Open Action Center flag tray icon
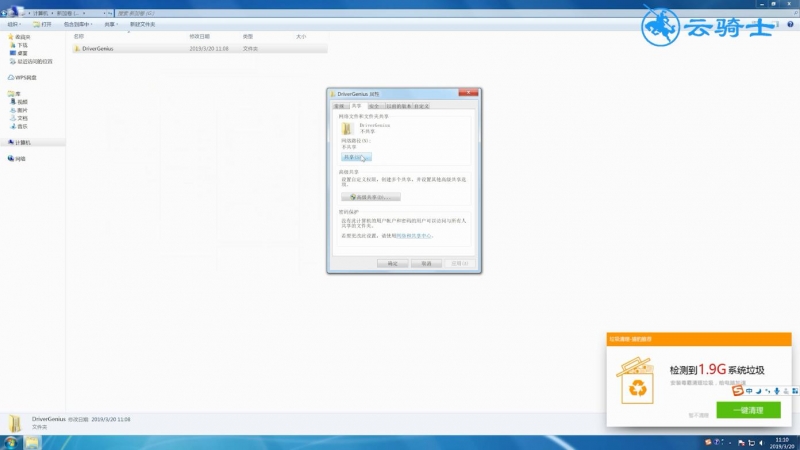Viewport: 800px width, 450px height. click(x=741, y=443)
